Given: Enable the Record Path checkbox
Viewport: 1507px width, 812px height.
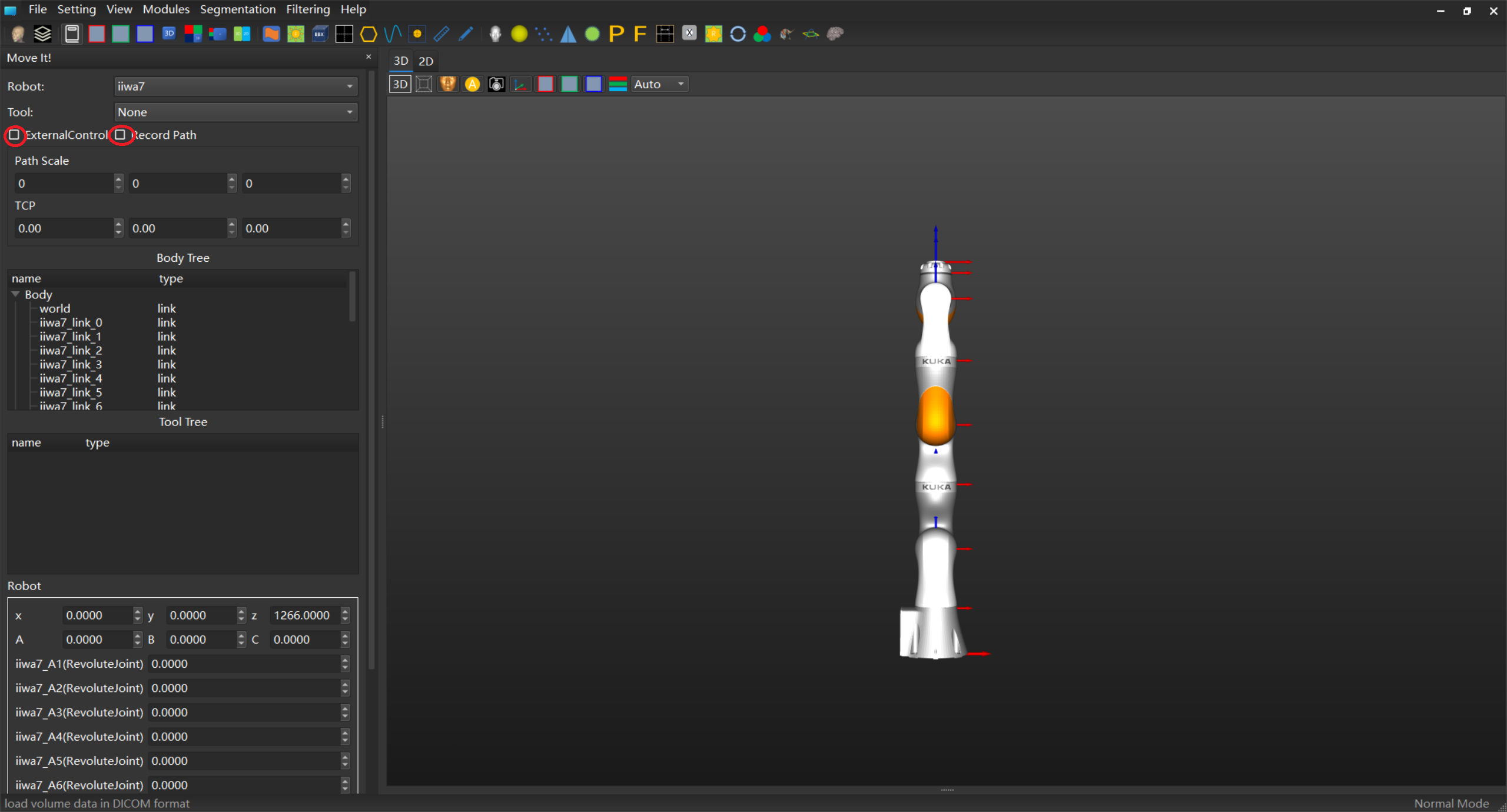Looking at the screenshot, I should [x=121, y=135].
